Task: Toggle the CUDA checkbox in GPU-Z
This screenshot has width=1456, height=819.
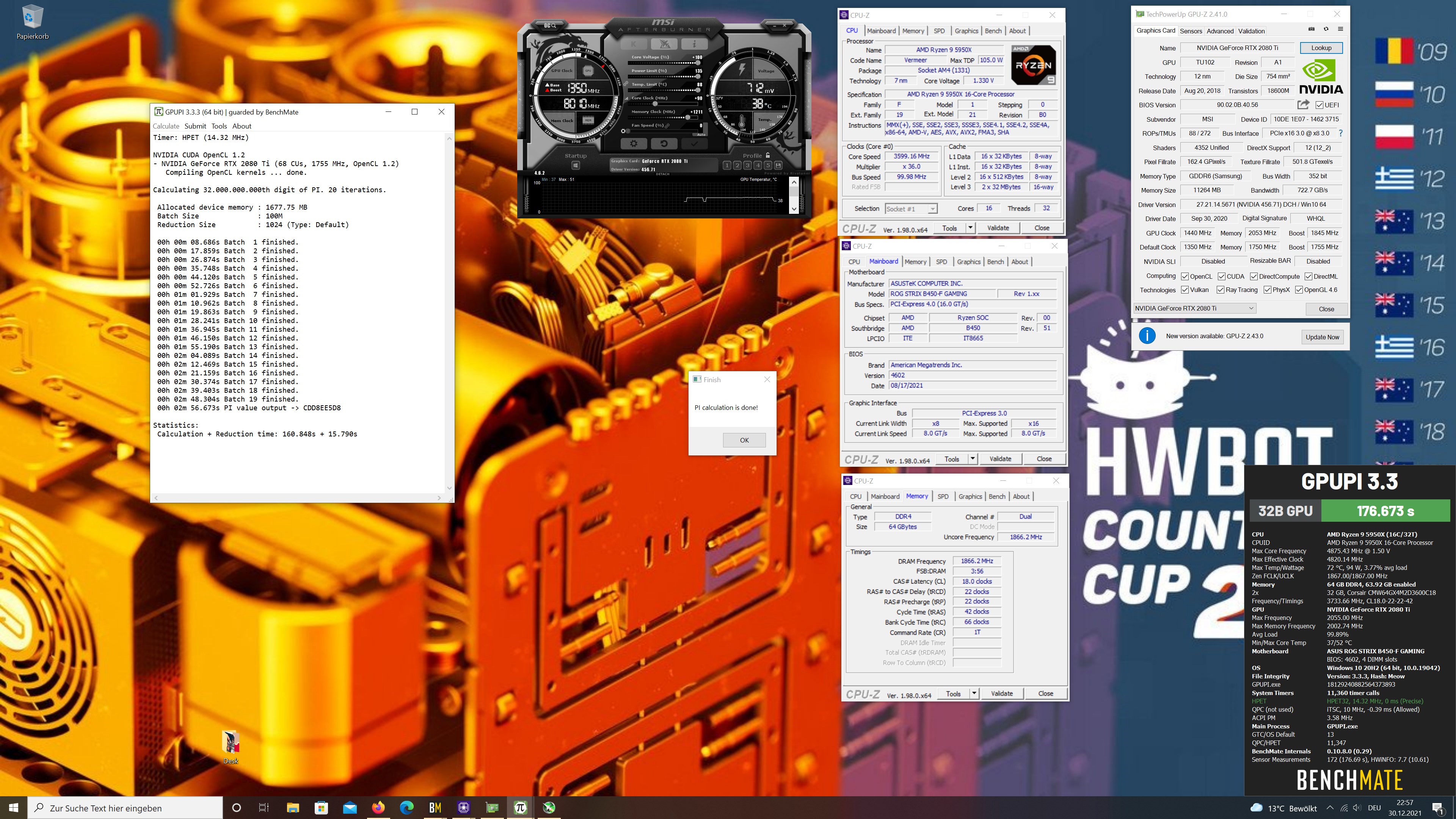Action: [1221, 276]
